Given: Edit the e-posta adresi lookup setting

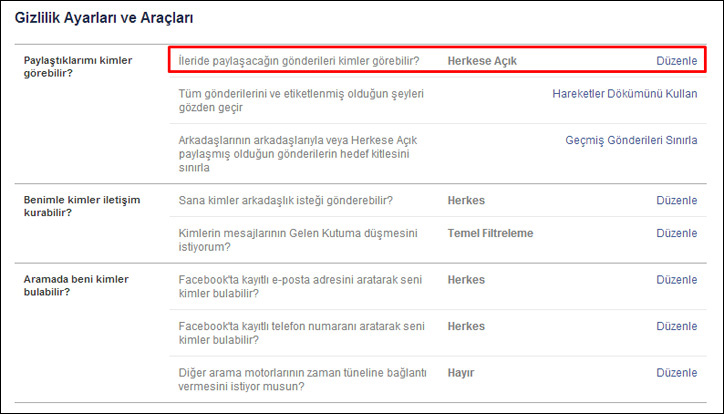Looking at the screenshot, I should tap(676, 280).
